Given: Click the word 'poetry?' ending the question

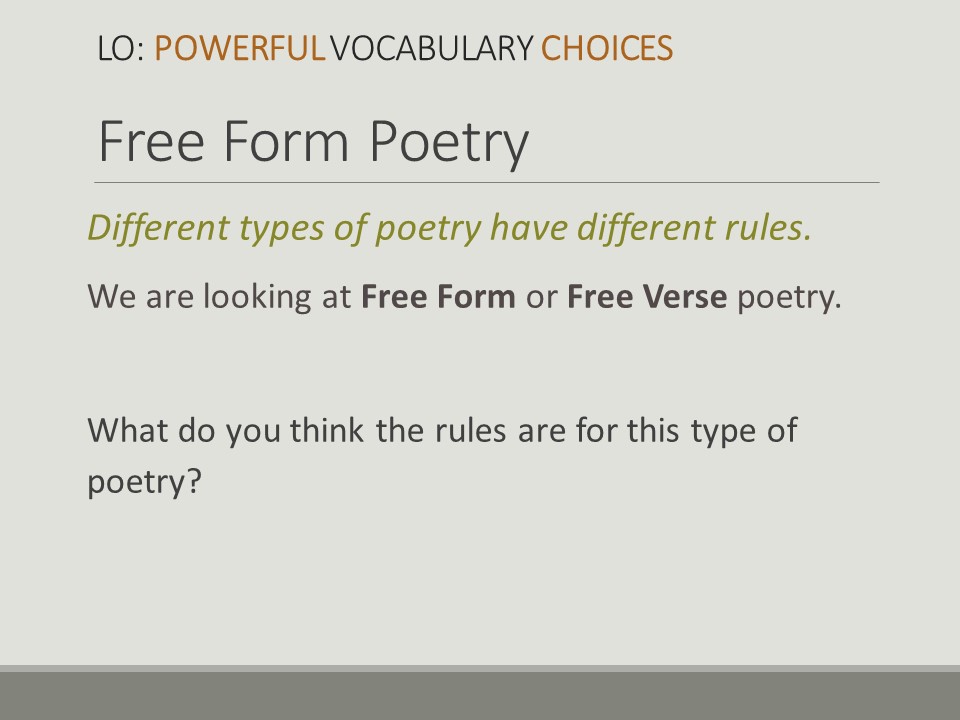Looking at the screenshot, I should click(x=144, y=484).
